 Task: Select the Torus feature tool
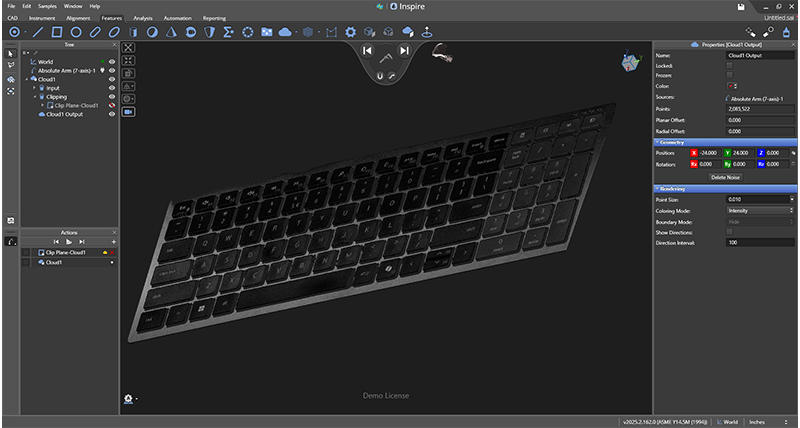click(x=190, y=32)
